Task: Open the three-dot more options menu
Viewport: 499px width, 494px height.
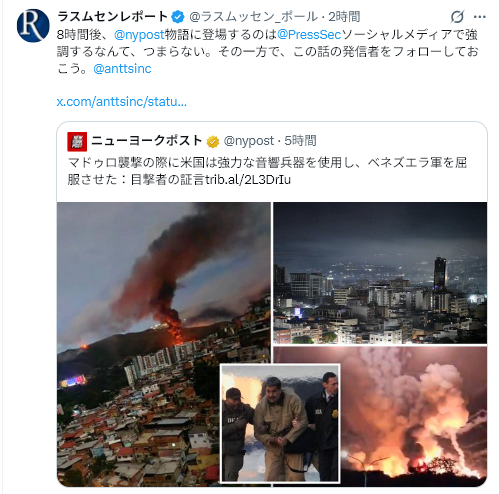Action: (480, 17)
